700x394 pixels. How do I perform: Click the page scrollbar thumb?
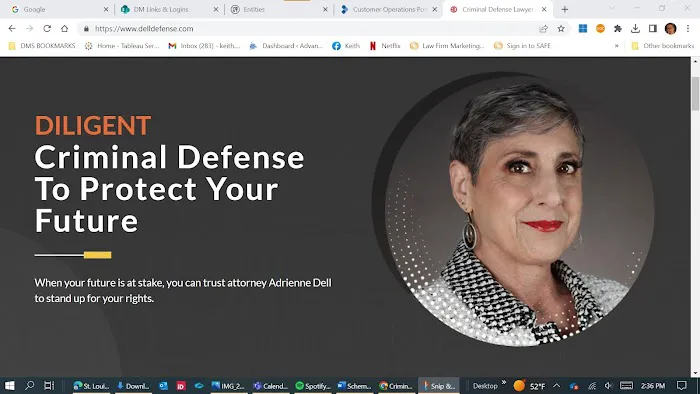point(695,93)
